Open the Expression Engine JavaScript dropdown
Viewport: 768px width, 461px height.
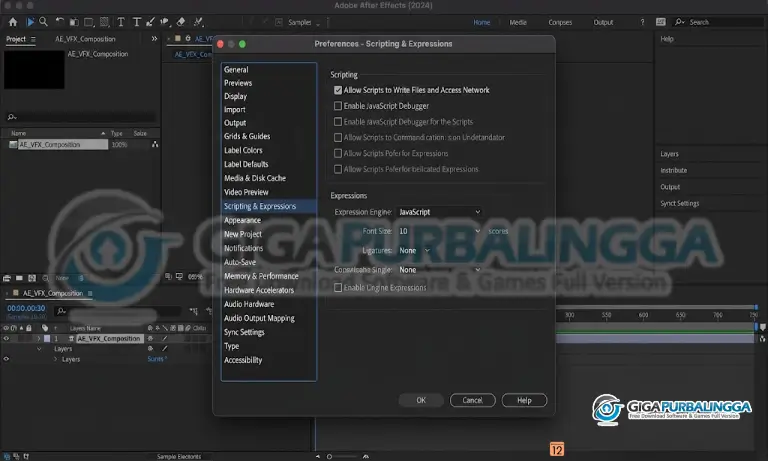(439, 212)
